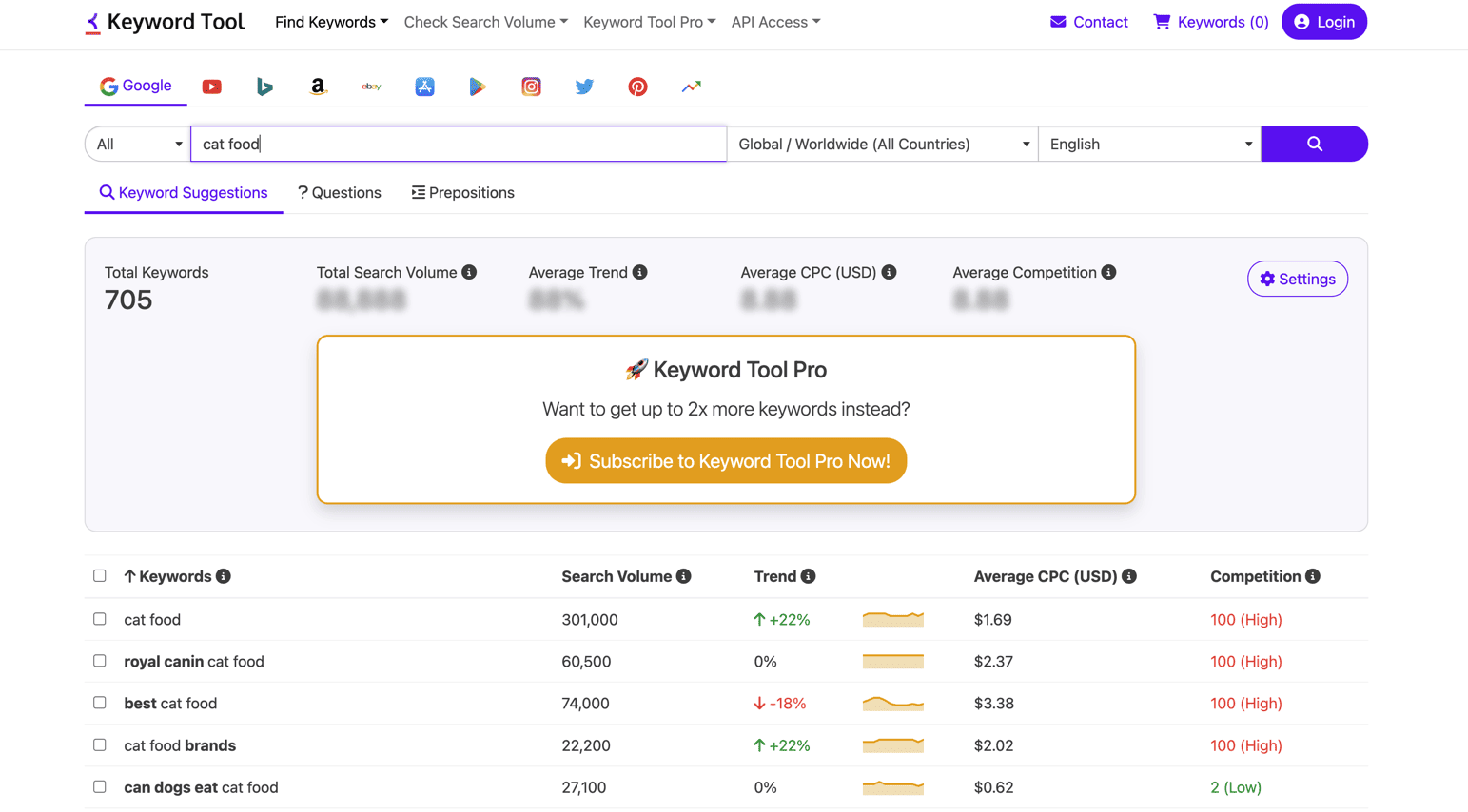Expand the Keyword Tool Pro menu
The height and width of the screenshot is (812, 1468).
point(649,22)
